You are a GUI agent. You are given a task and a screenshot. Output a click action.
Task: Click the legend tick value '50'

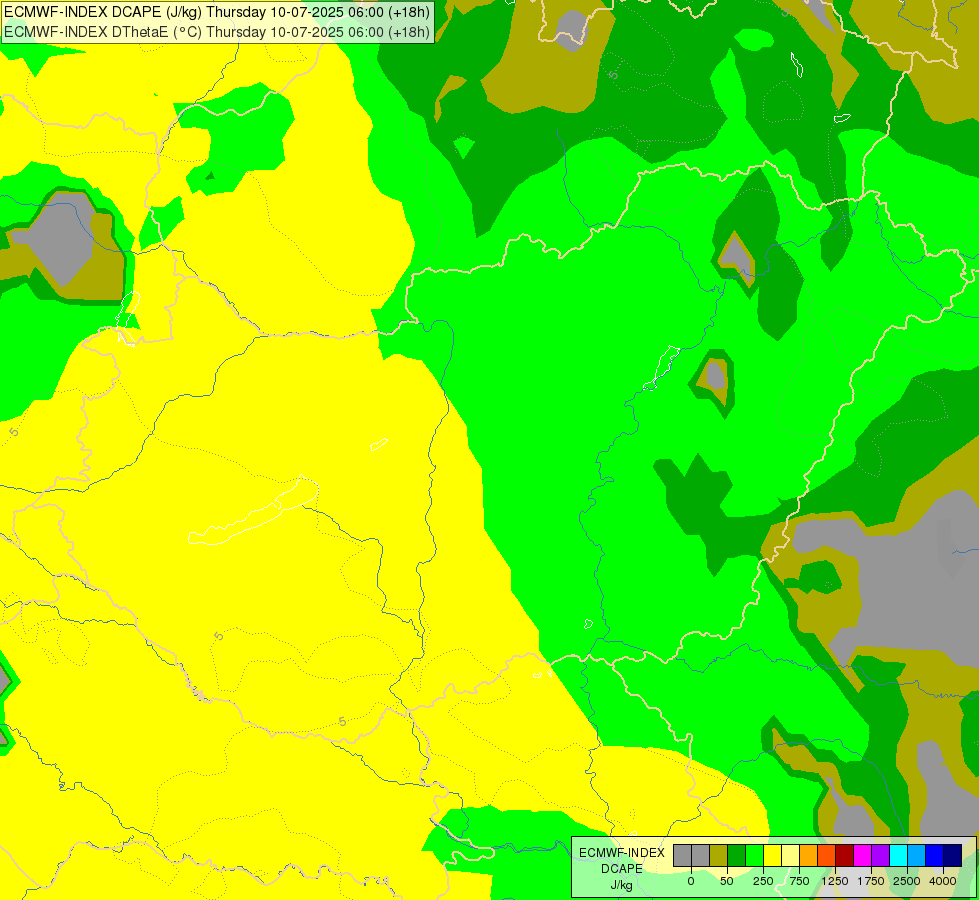pyautogui.click(x=727, y=881)
